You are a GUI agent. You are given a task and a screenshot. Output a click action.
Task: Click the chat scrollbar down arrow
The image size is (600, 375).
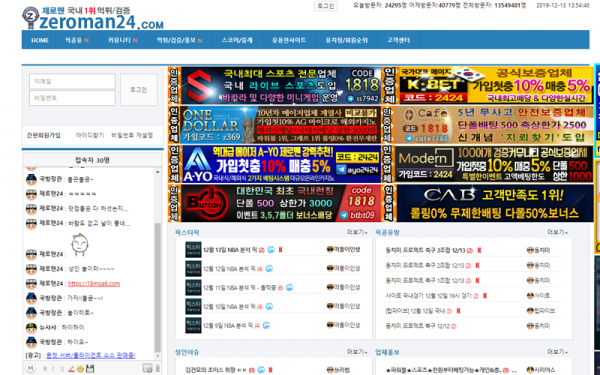(157, 356)
